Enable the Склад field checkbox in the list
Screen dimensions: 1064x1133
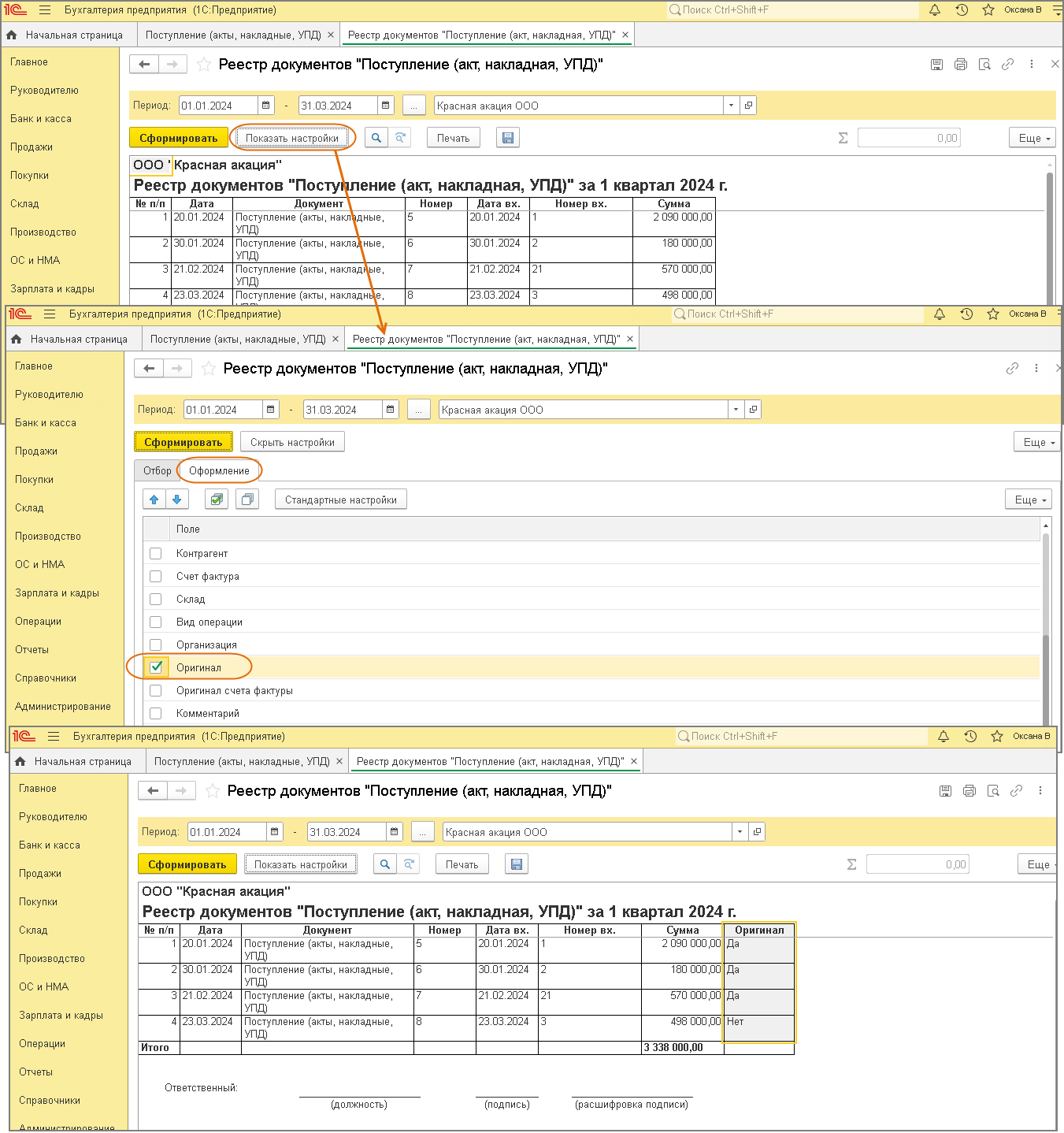[156, 600]
